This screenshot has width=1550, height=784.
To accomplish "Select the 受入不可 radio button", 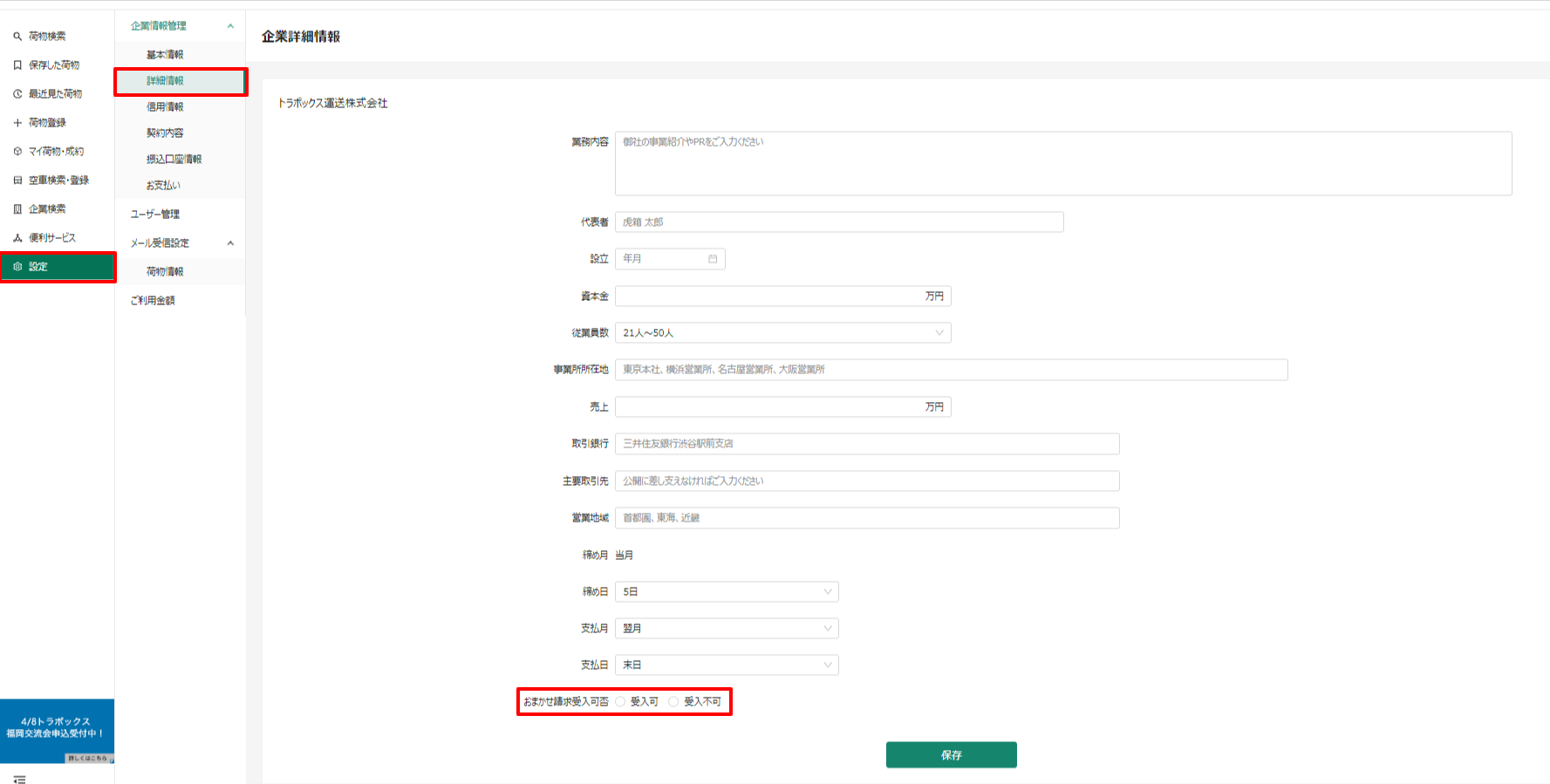I will (x=673, y=702).
